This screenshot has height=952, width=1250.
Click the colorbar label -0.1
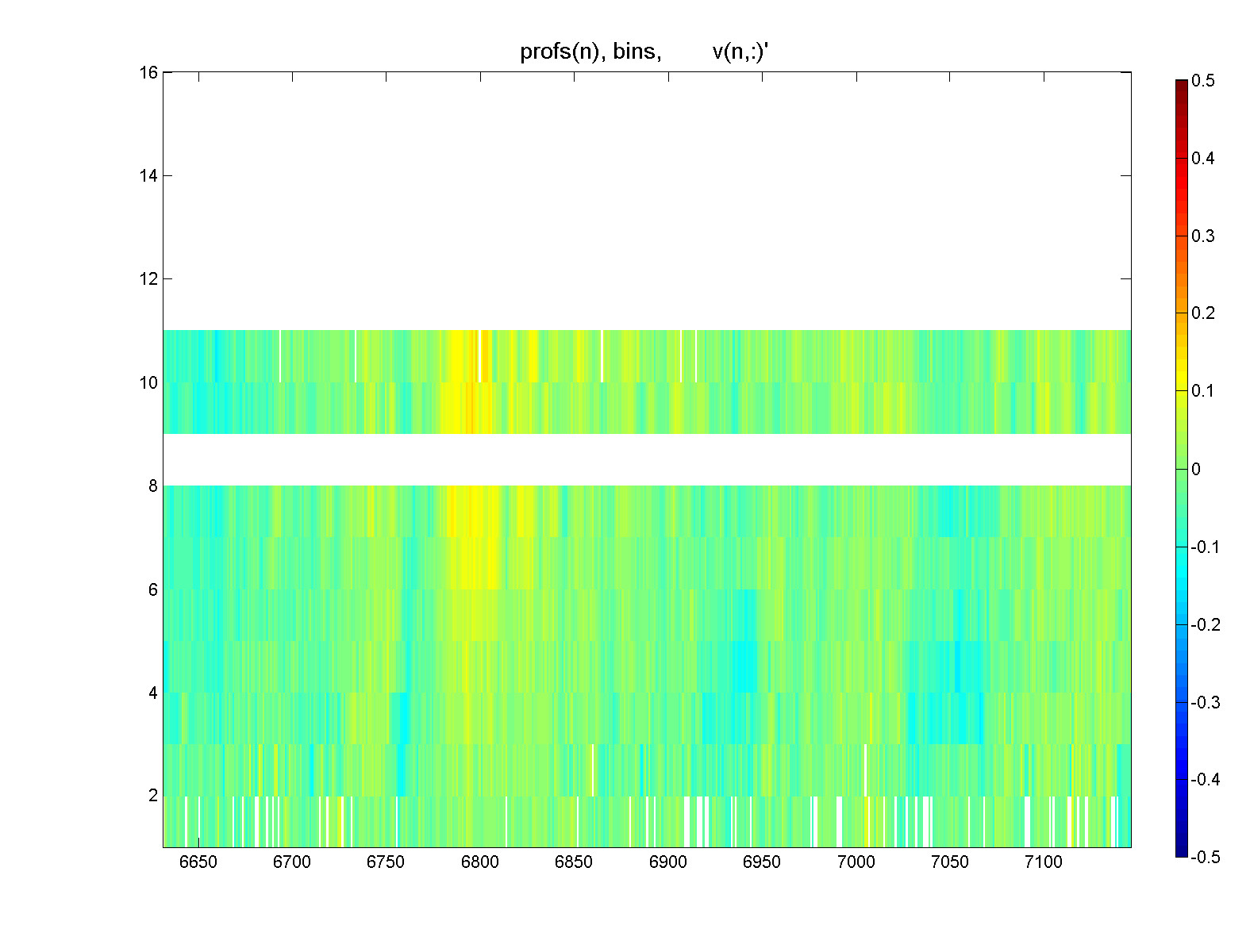coord(1206,547)
